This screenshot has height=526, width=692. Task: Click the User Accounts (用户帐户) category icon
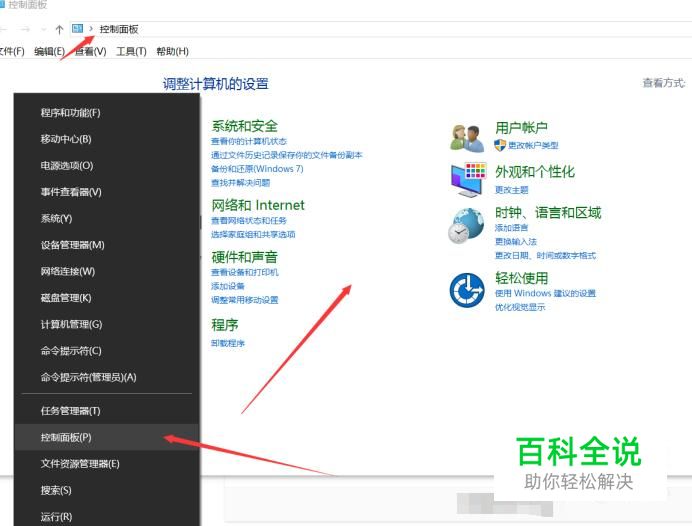pyautogui.click(x=467, y=138)
